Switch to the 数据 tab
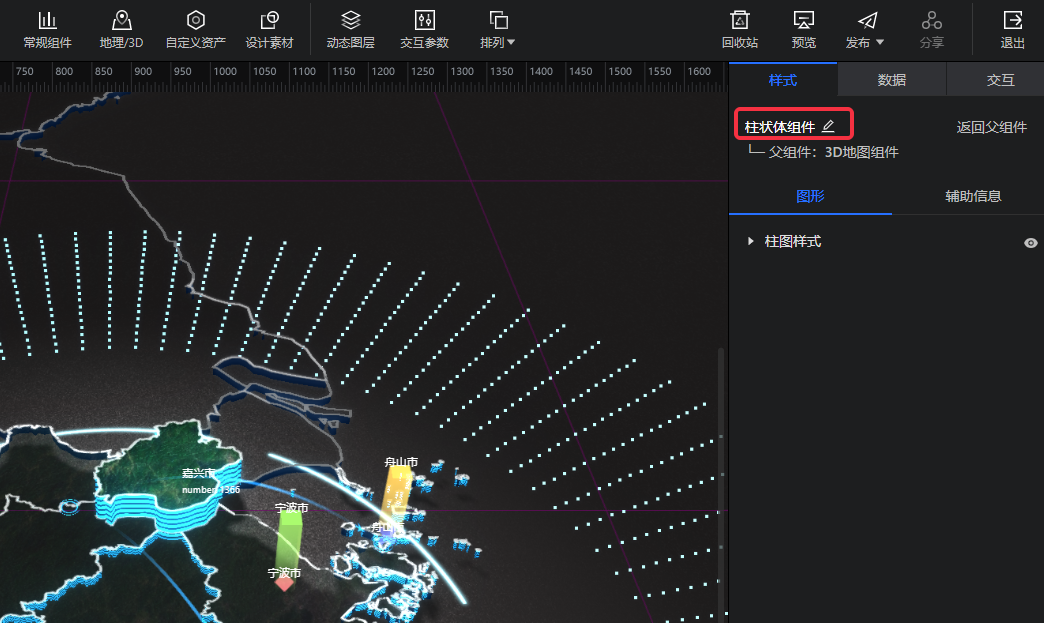The width and height of the screenshot is (1044, 623). 891,80
